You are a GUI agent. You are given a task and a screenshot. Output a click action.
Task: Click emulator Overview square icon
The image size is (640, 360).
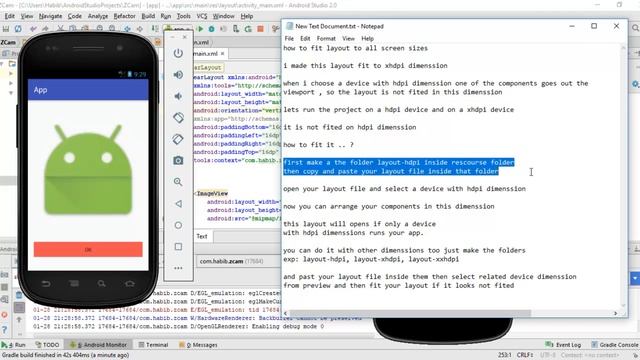pos(178,247)
